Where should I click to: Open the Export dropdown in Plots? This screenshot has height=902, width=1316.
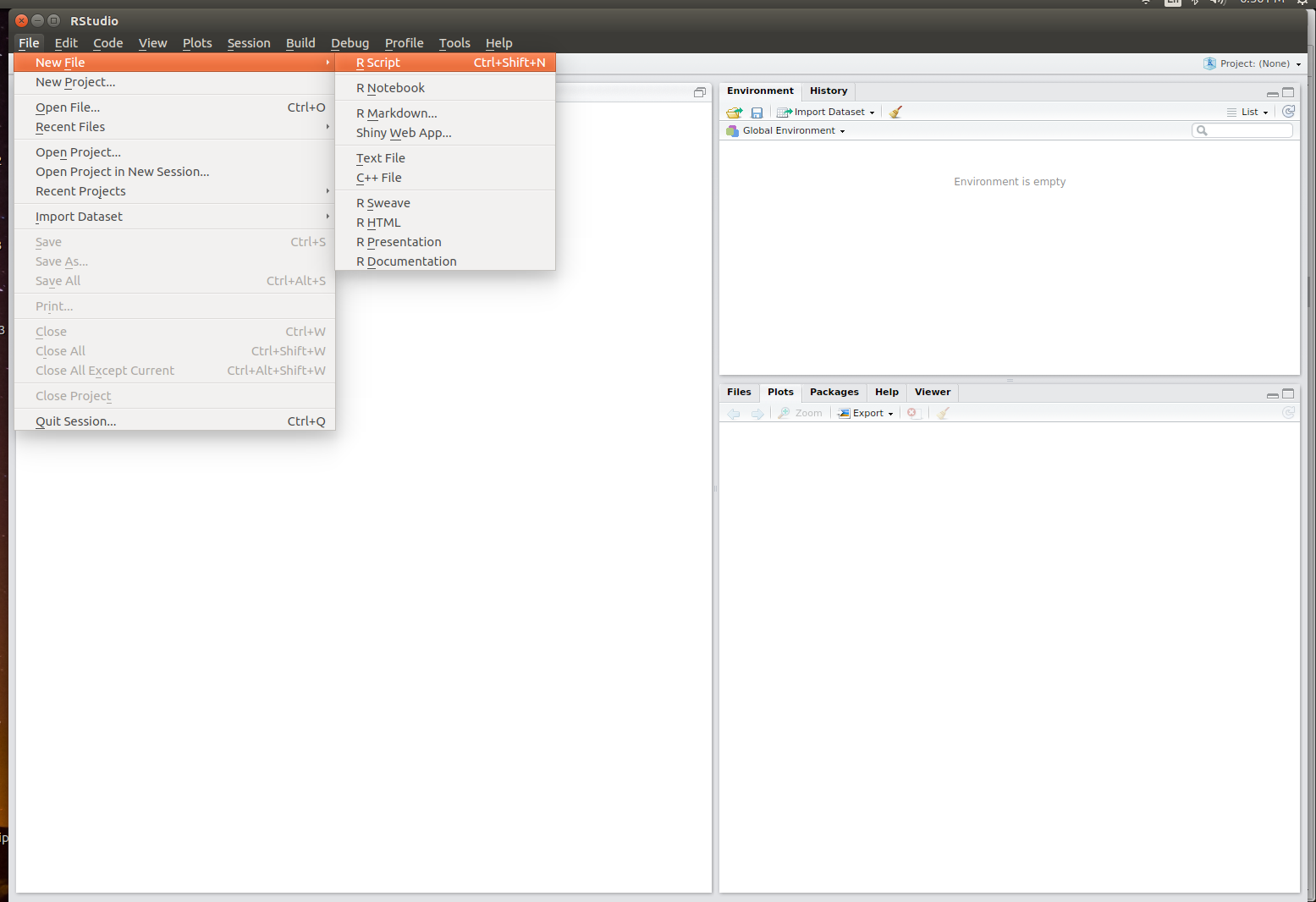(866, 414)
